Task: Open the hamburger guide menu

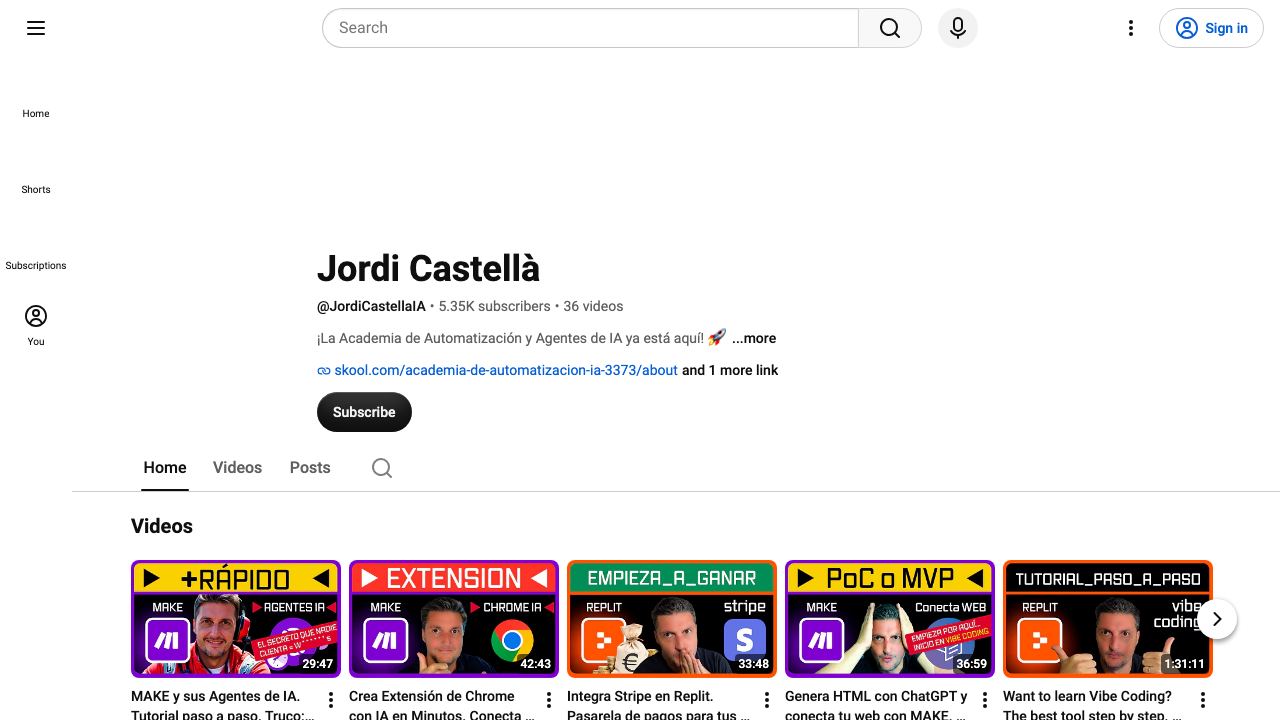Action: point(36,28)
